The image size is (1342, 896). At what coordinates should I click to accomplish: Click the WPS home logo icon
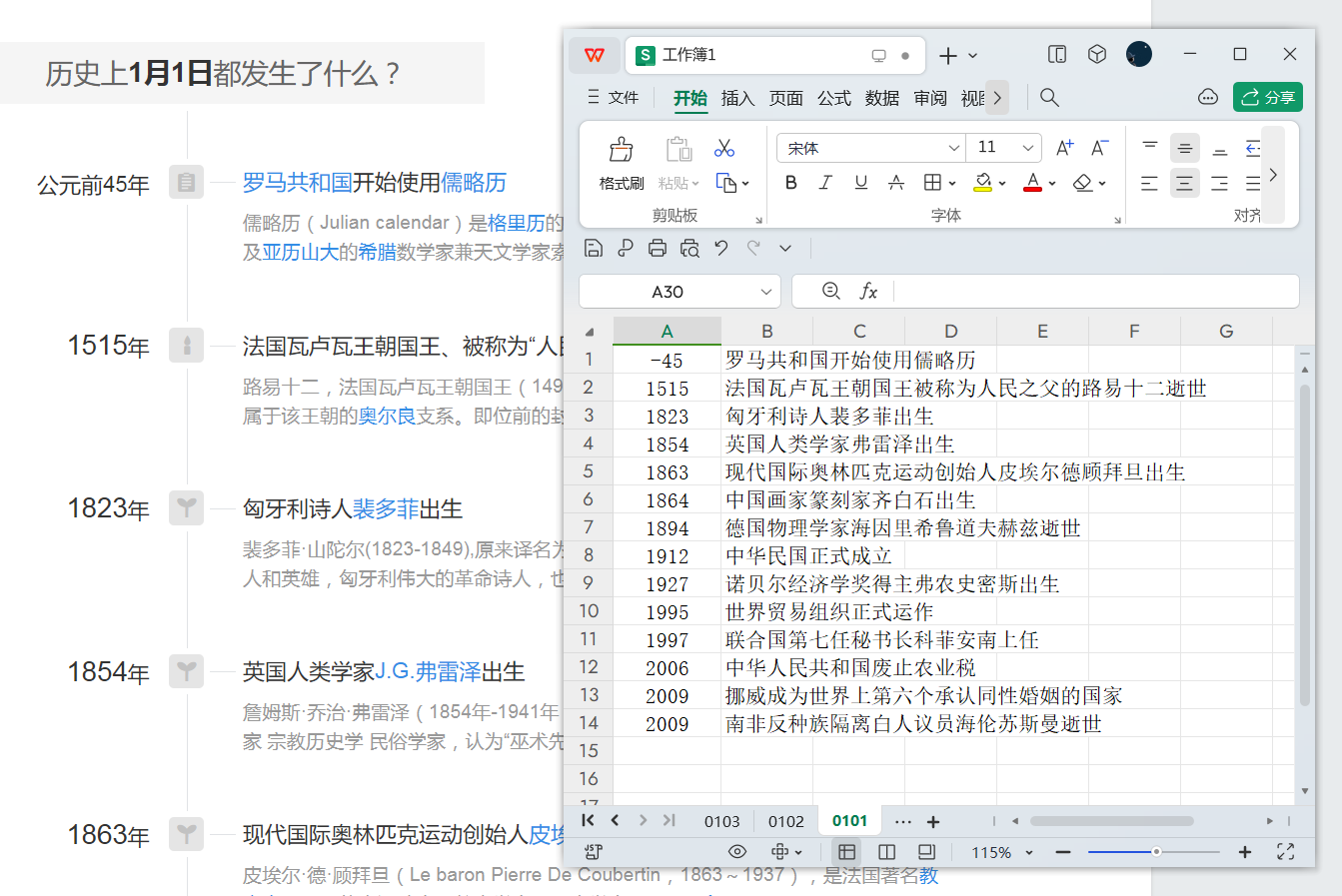coord(595,55)
